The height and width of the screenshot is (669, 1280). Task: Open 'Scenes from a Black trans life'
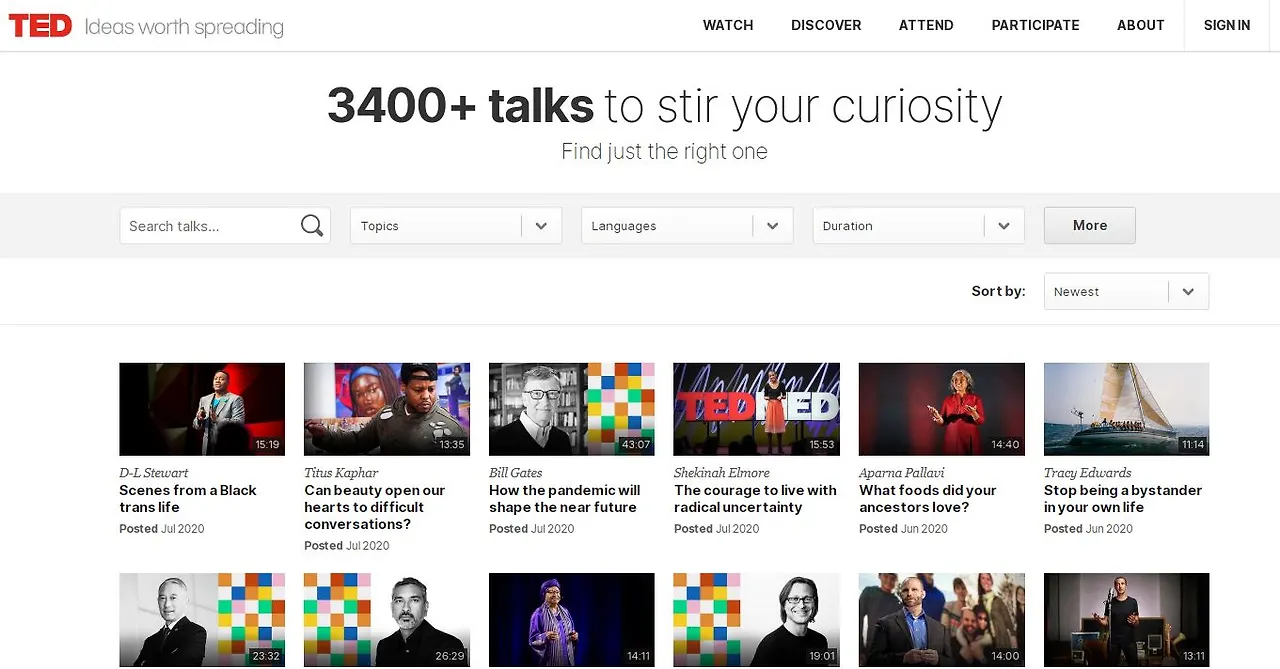click(188, 499)
